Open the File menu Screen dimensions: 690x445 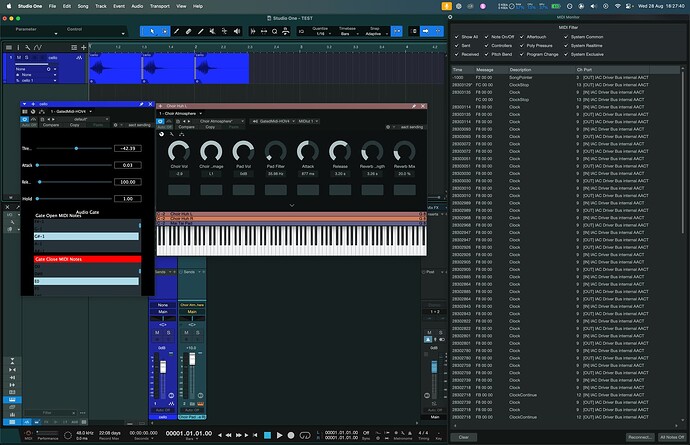click(52, 6)
